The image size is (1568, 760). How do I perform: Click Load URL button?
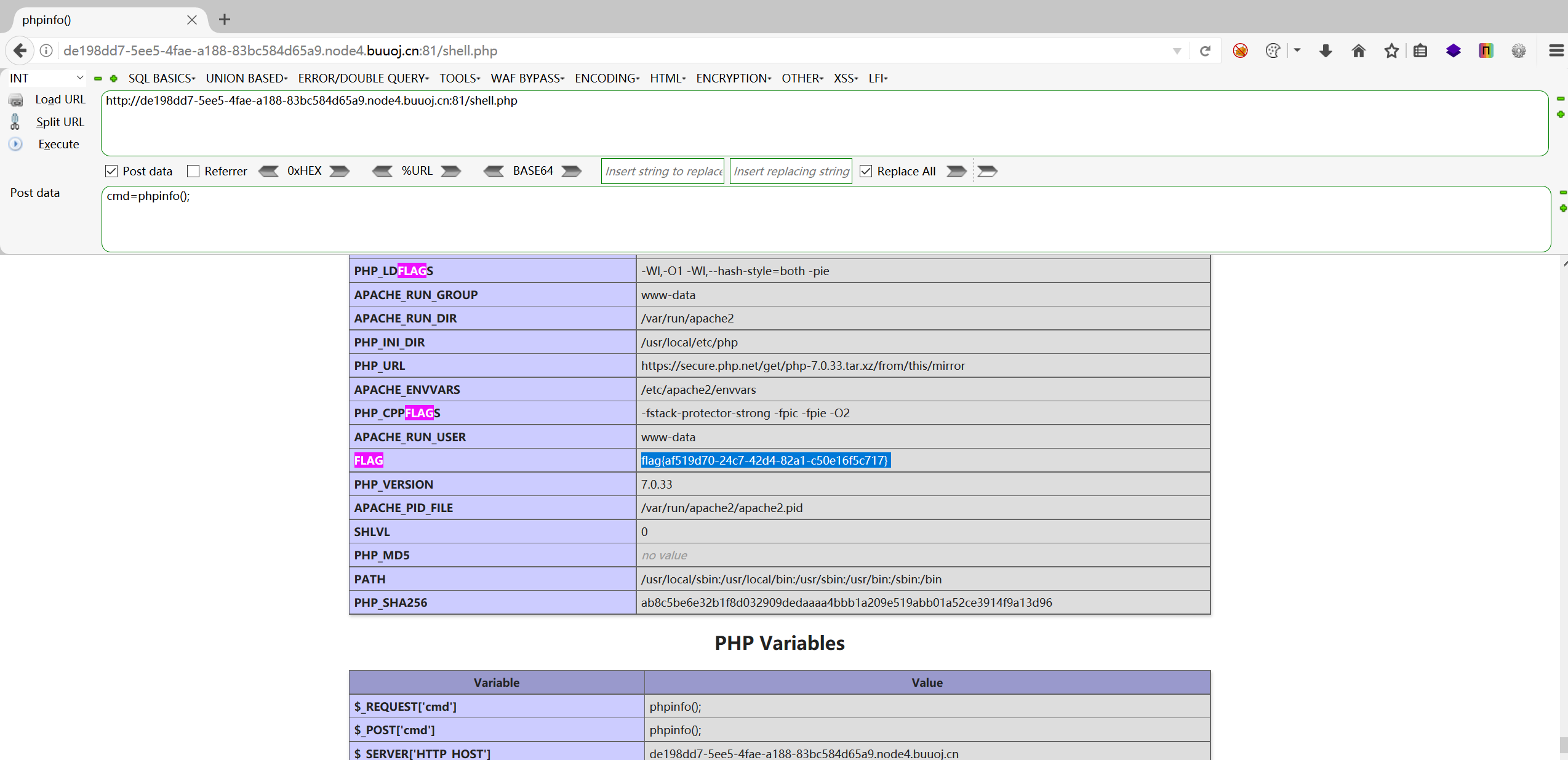pos(60,99)
